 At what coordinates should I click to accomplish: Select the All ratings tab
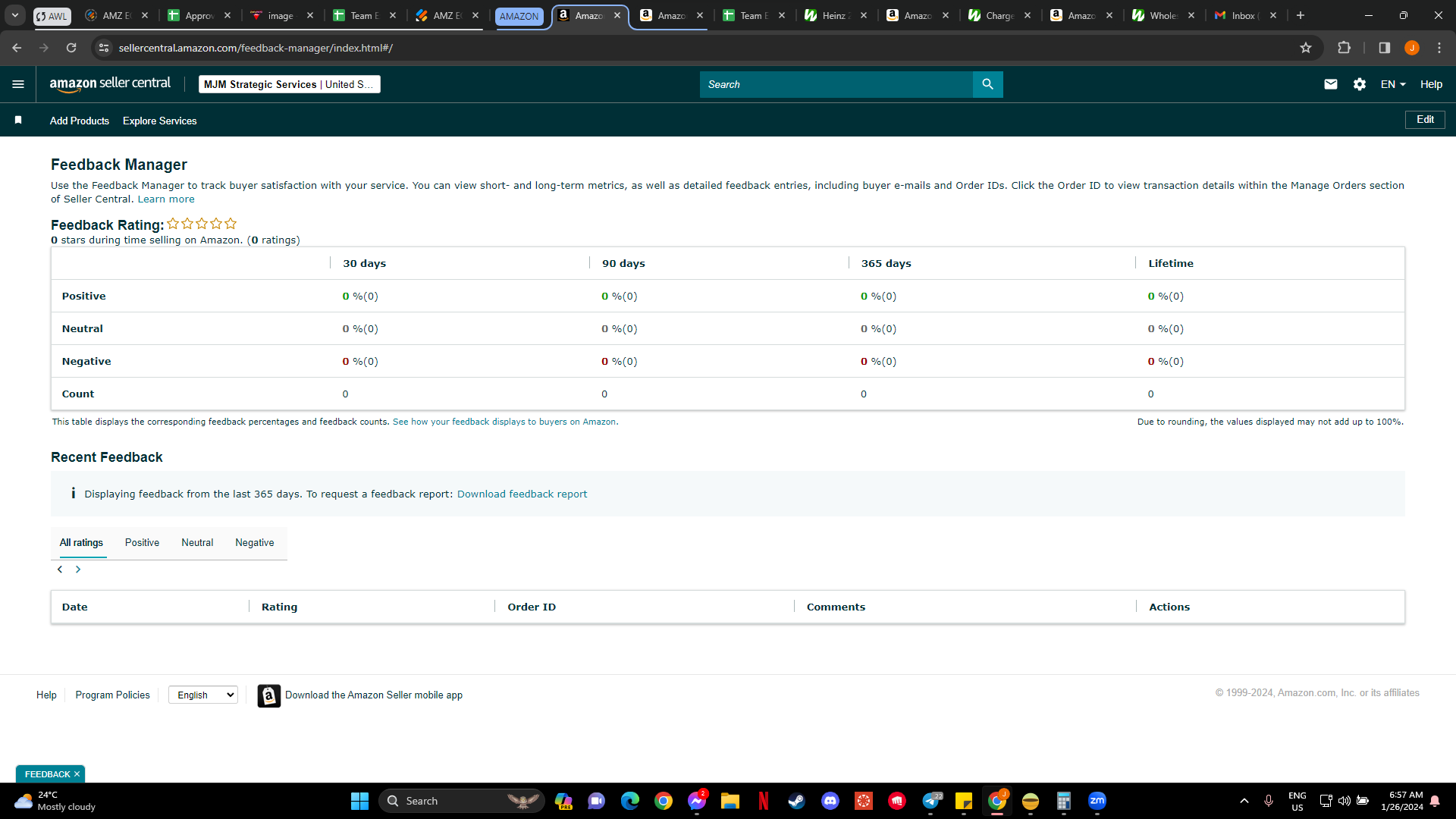tap(81, 543)
